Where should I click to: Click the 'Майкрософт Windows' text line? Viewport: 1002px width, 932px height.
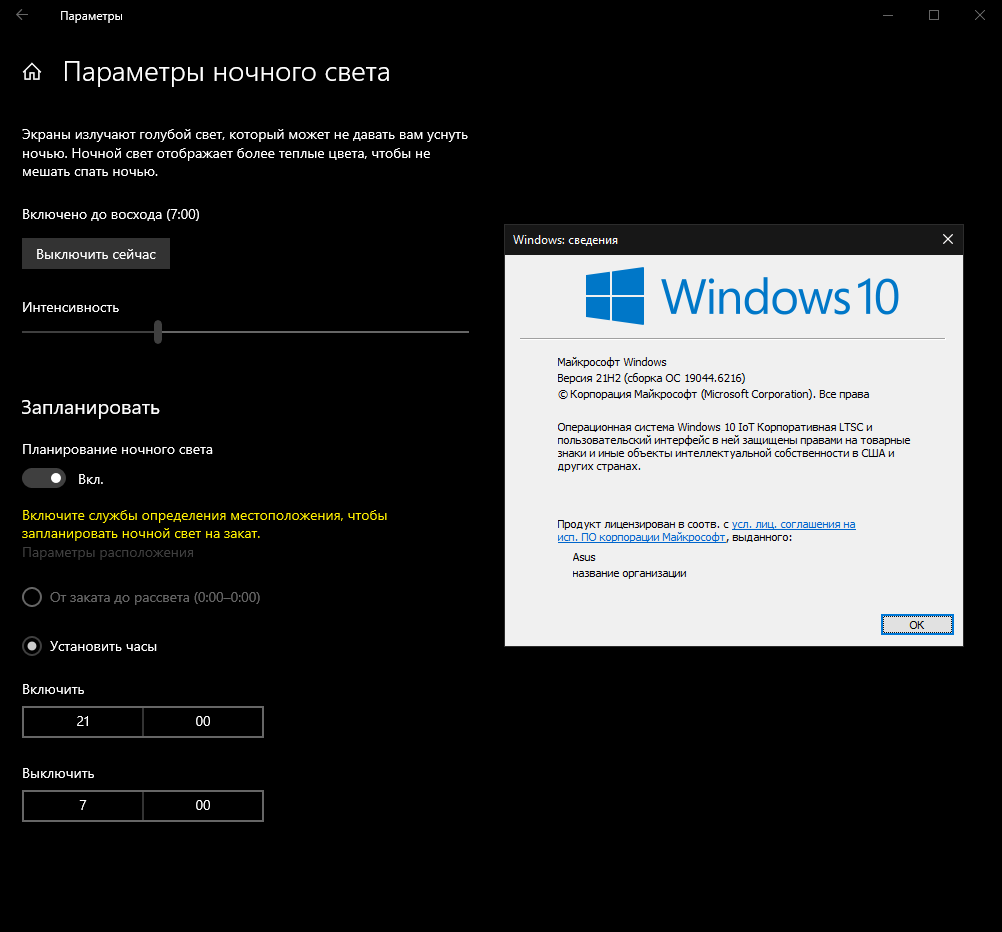pos(612,362)
